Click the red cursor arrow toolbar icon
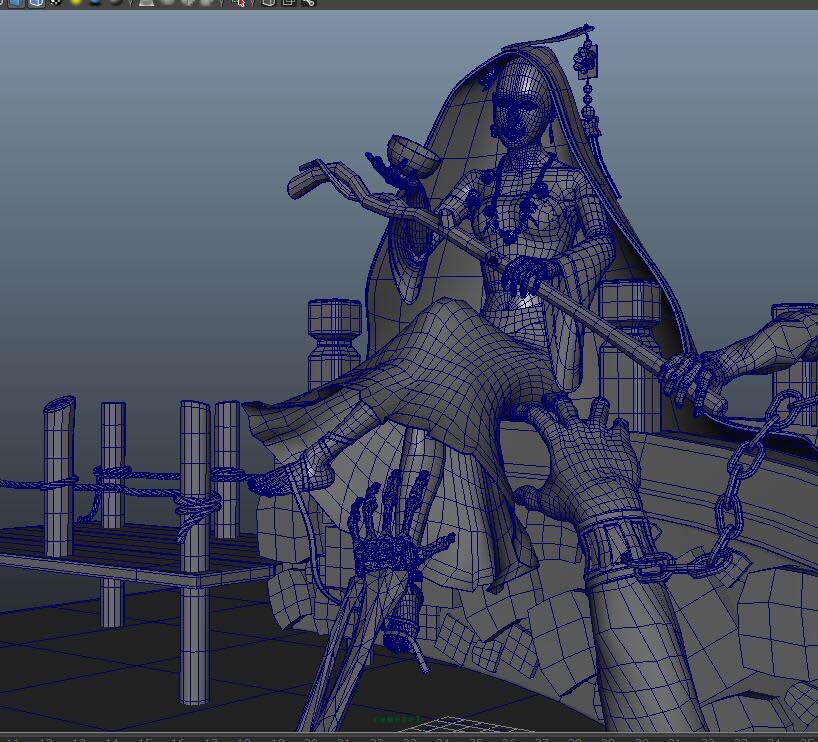818x742 pixels. click(238, 3)
